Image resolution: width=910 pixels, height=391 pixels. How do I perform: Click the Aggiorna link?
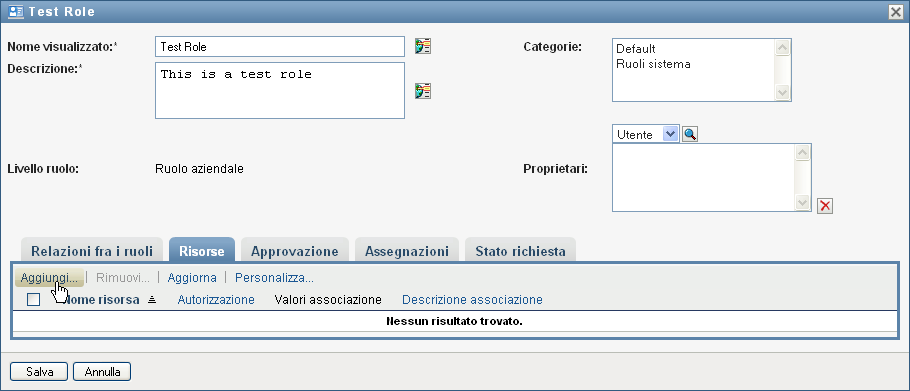[192, 278]
